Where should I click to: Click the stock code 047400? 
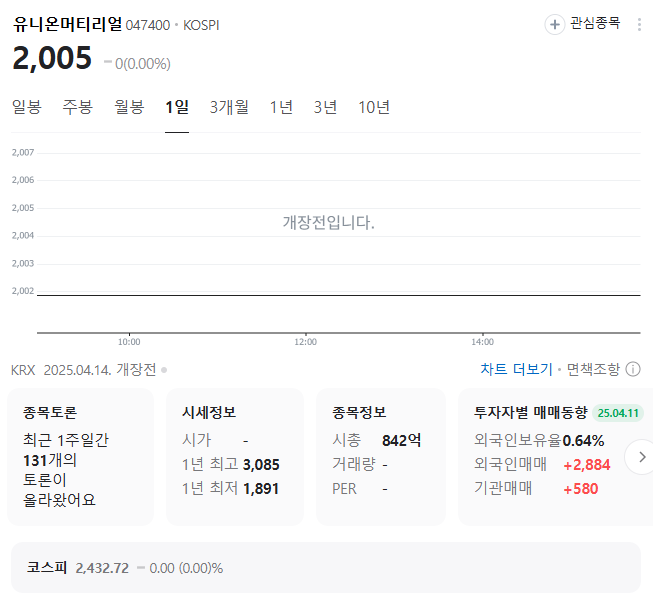[148, 25]
